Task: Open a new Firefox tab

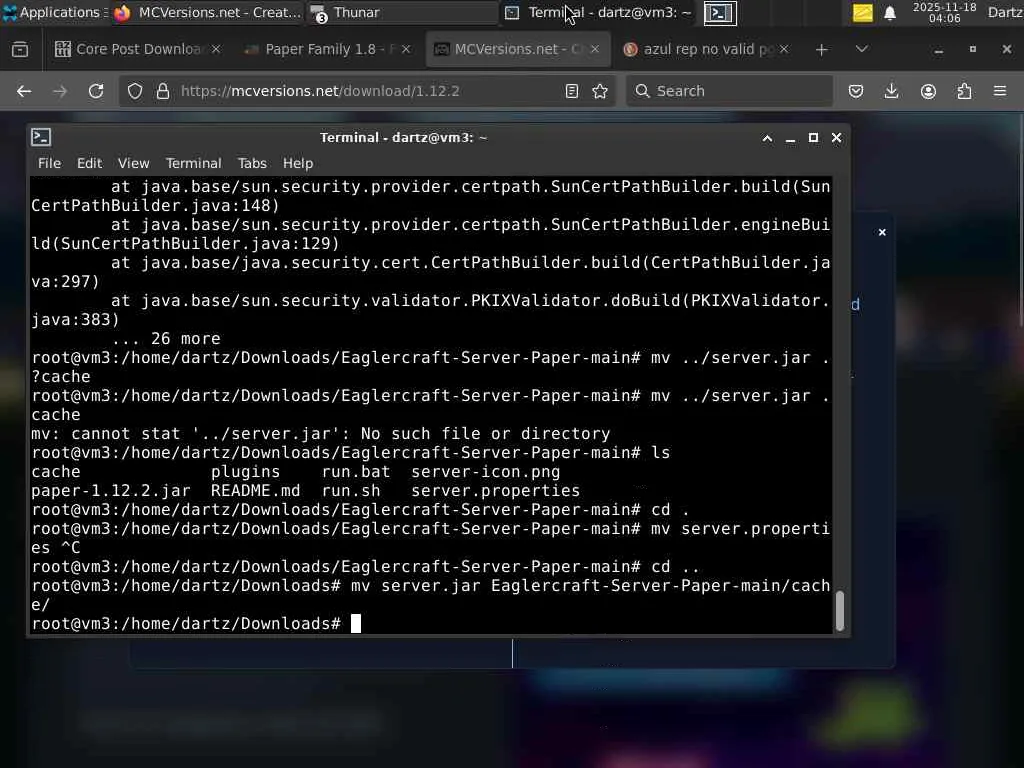Action: [822, 49]
